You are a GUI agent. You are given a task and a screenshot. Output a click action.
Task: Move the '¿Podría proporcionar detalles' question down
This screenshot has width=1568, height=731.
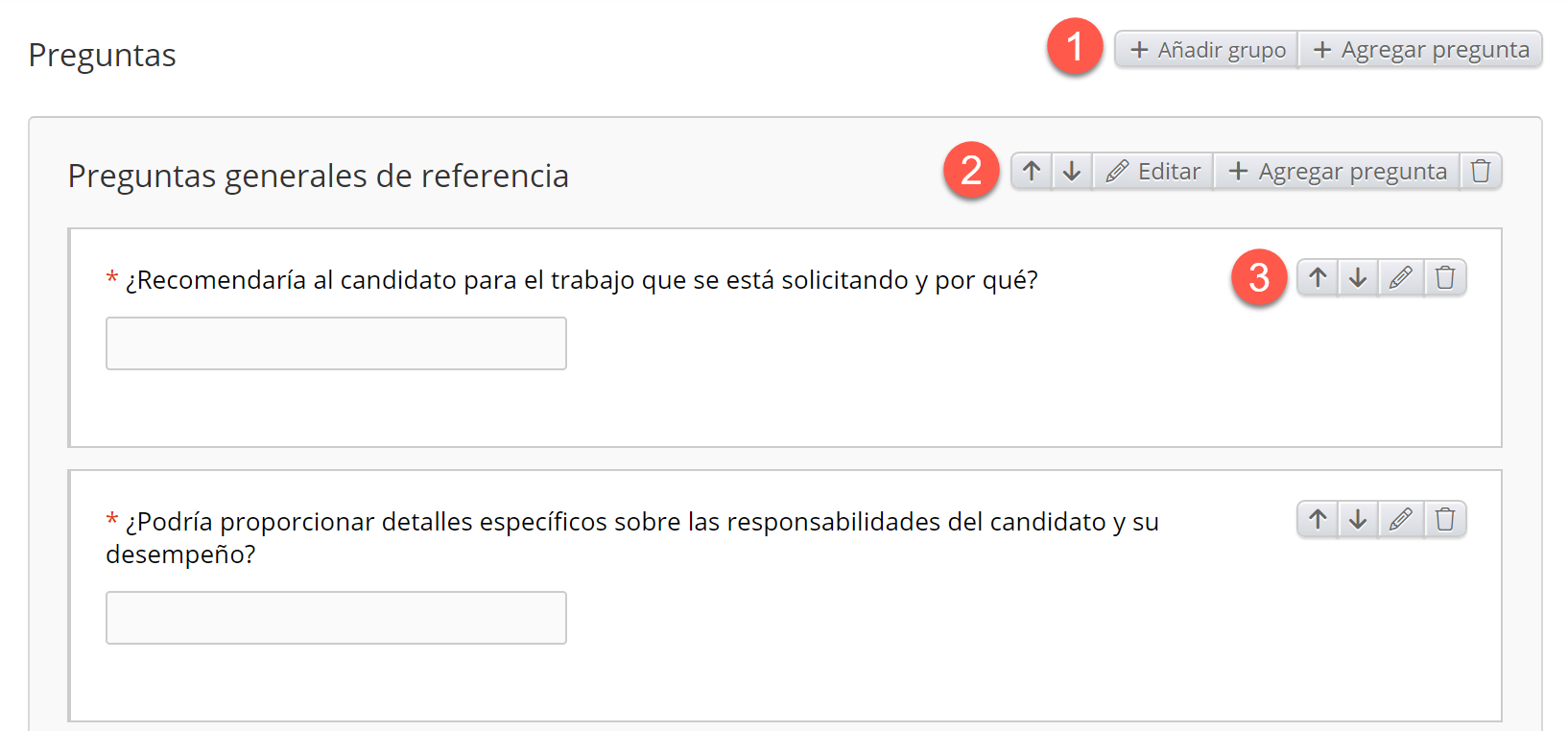pyautogui.click(x=1358, y=520)
